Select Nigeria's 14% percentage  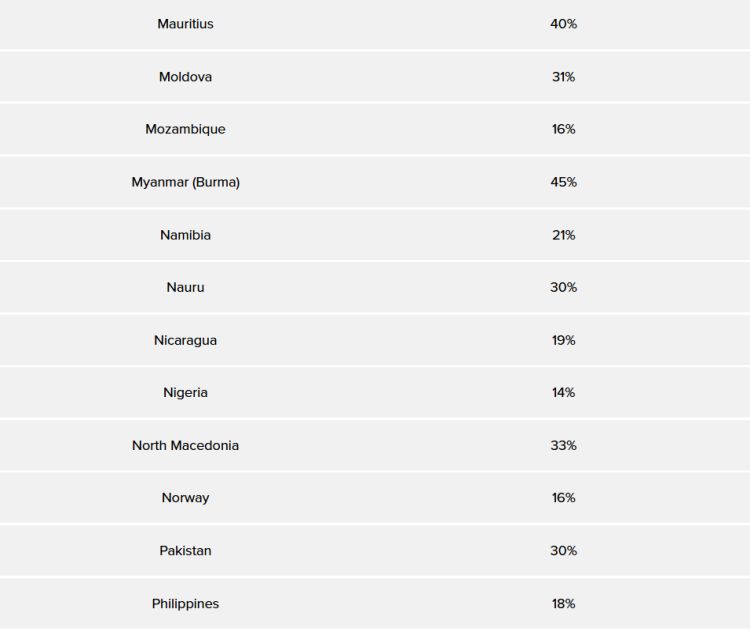(563, 392)
